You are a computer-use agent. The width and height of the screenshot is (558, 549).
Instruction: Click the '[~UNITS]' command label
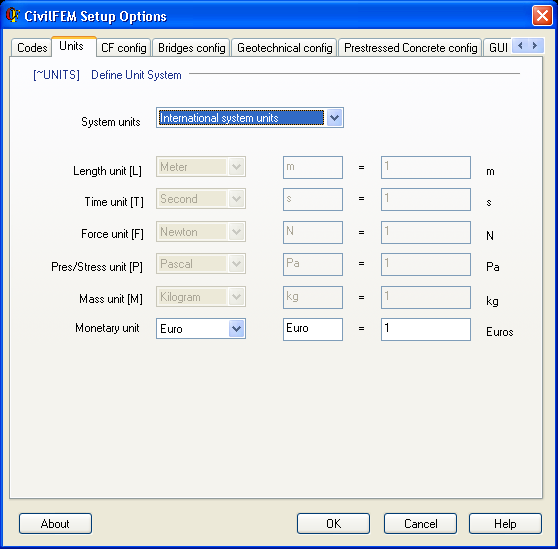56,75
